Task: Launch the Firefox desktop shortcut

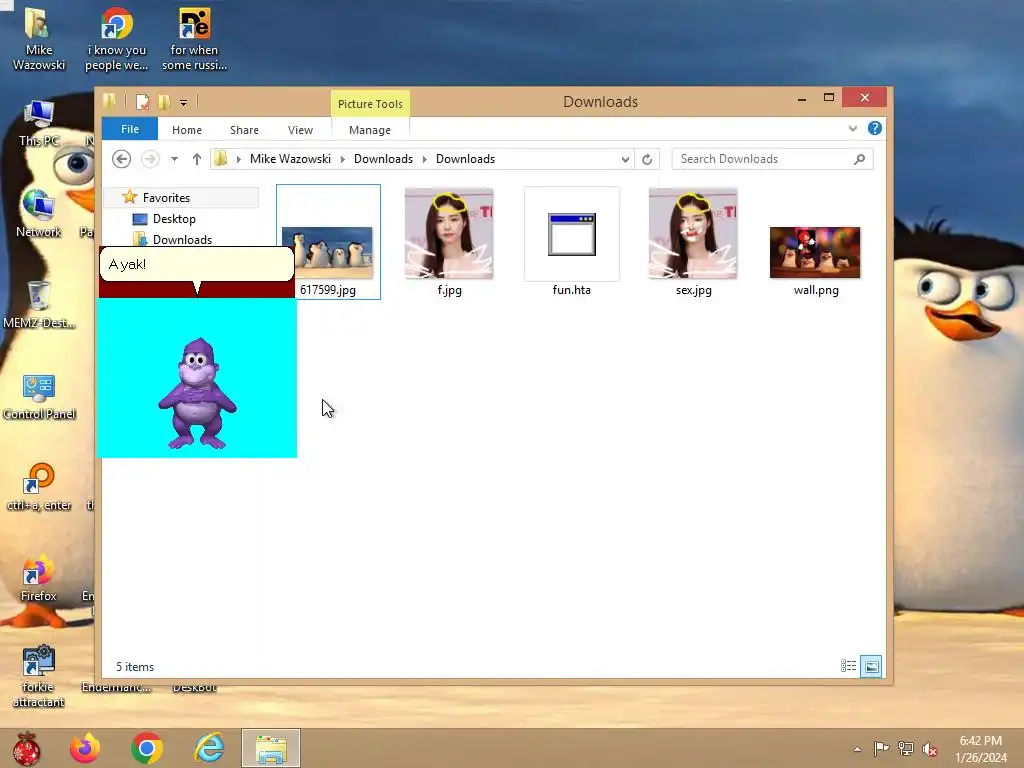Action: (39, 579)
